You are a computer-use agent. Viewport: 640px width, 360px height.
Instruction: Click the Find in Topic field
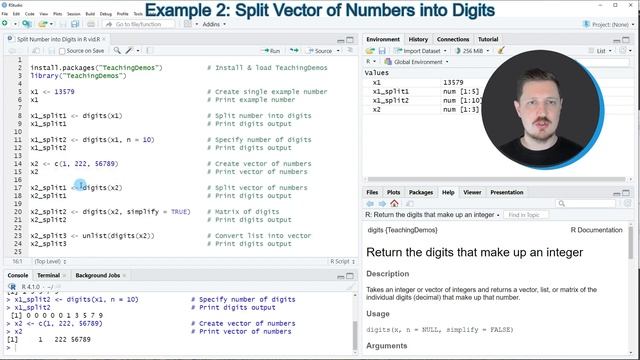[x=525, y=215]
